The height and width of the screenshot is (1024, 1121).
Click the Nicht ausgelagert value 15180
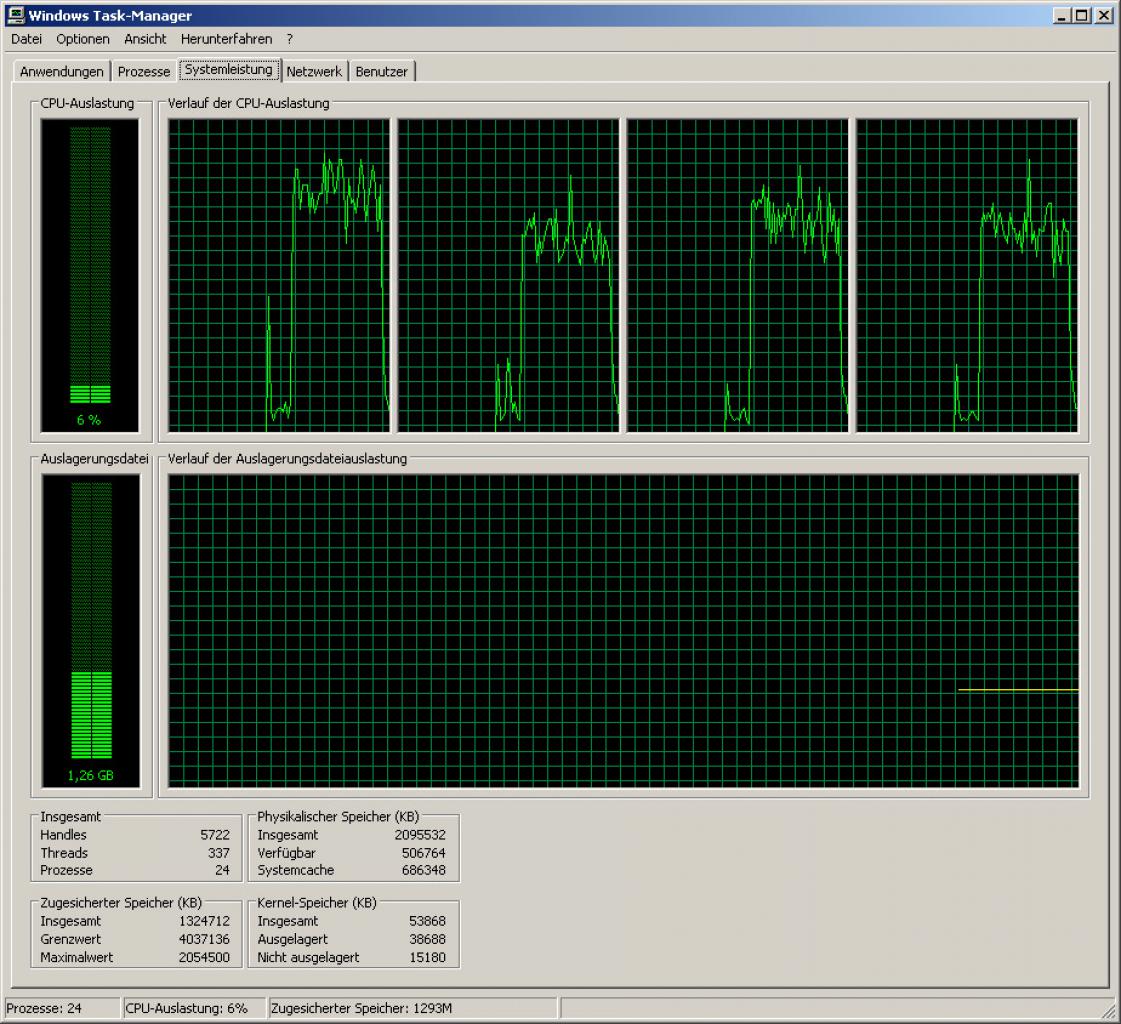(427, 957)
